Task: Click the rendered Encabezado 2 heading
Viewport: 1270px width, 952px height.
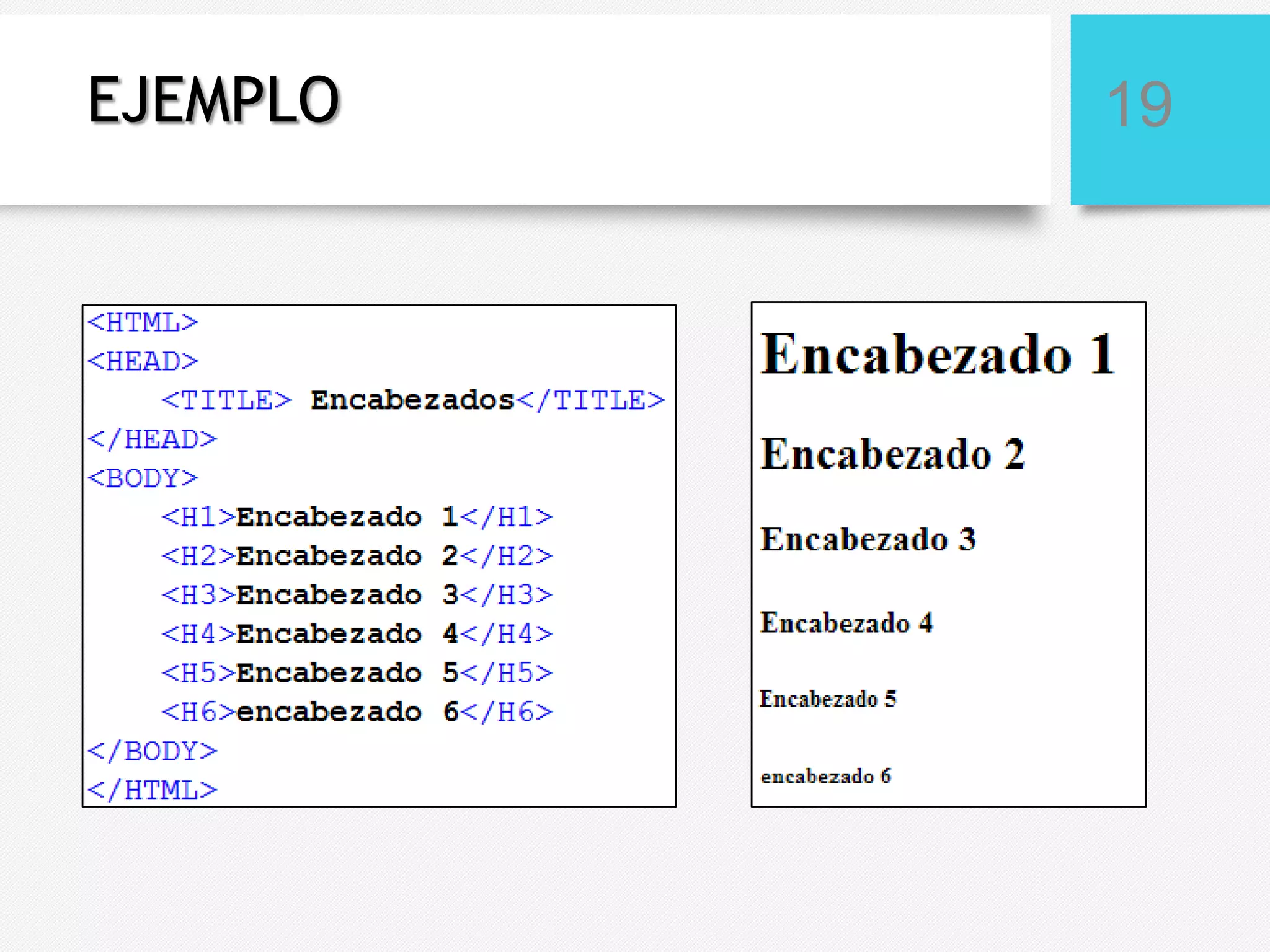Action: [893, 454]
